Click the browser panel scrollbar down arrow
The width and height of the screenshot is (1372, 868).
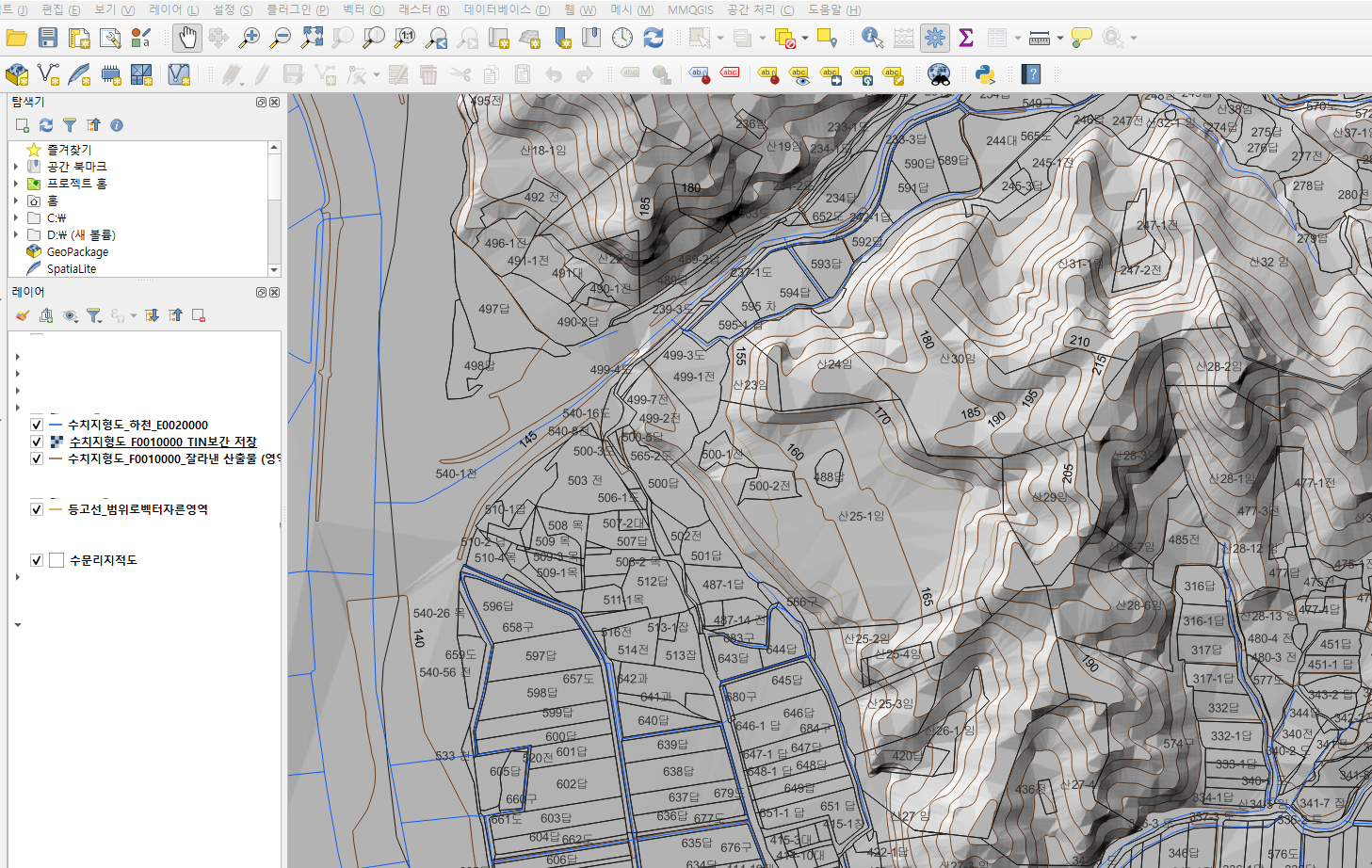tap(274, 270)
